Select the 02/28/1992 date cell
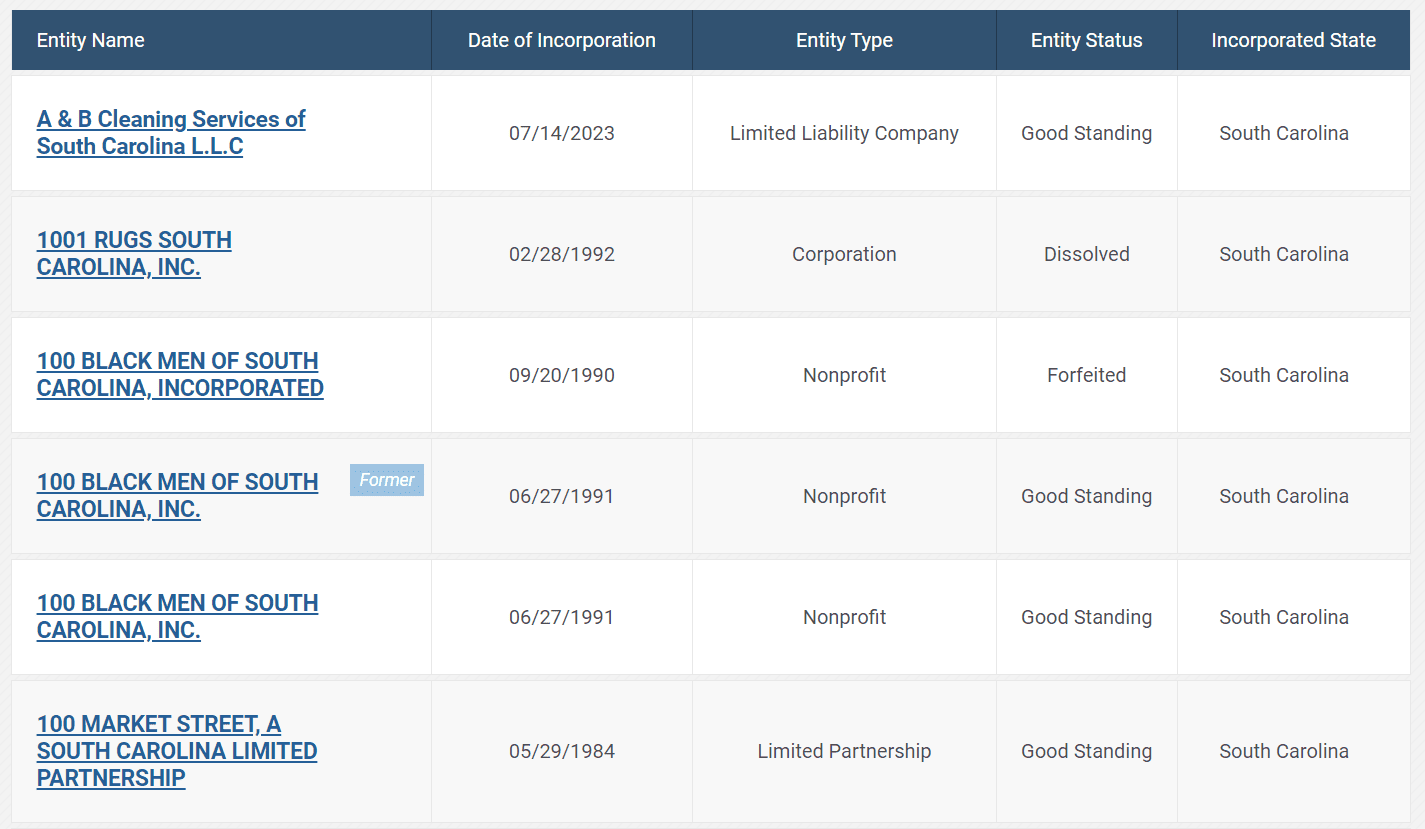 (x=561, y=254)
